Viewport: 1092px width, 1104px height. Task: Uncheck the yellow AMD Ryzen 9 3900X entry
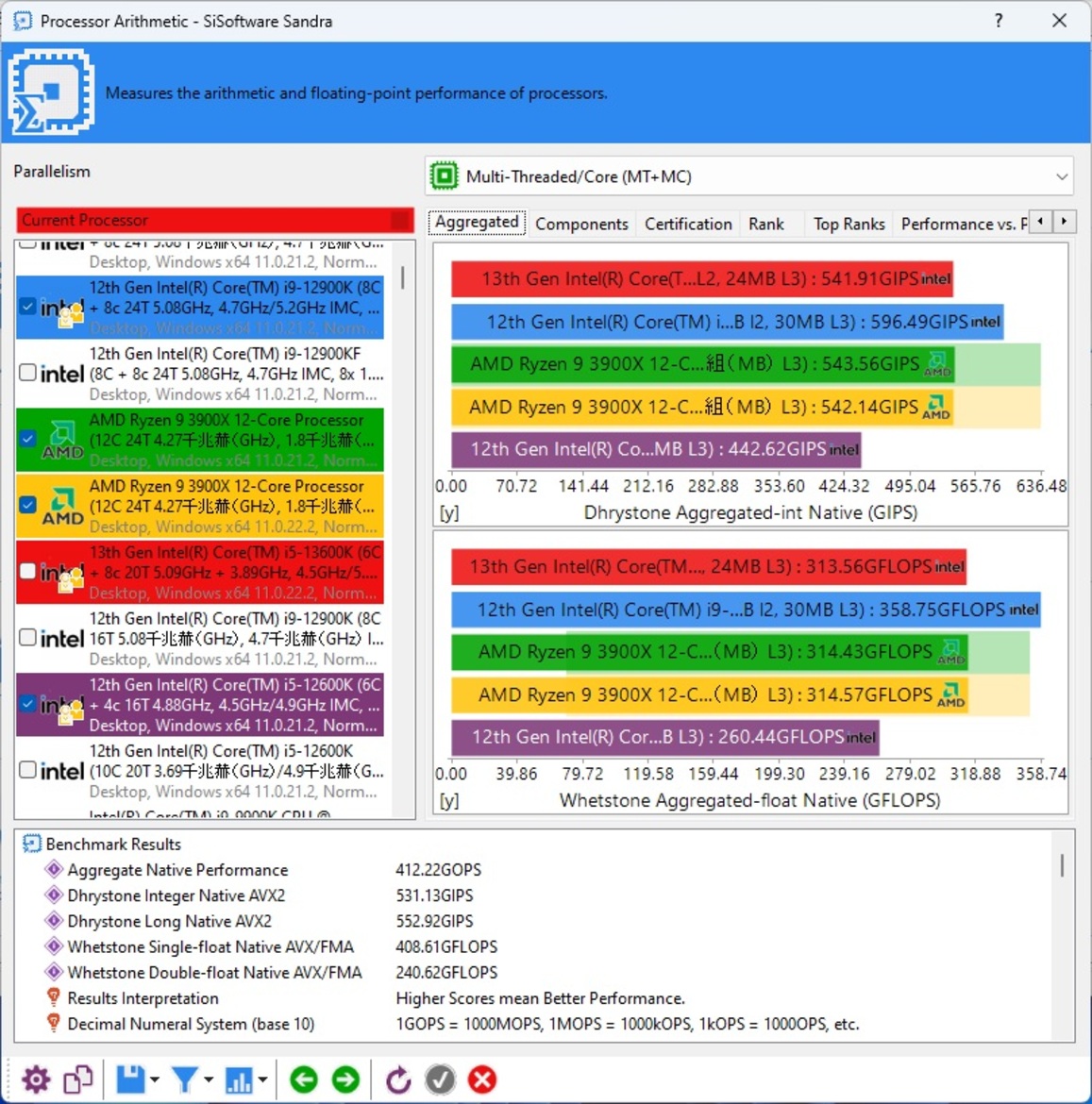click(27, 505)
